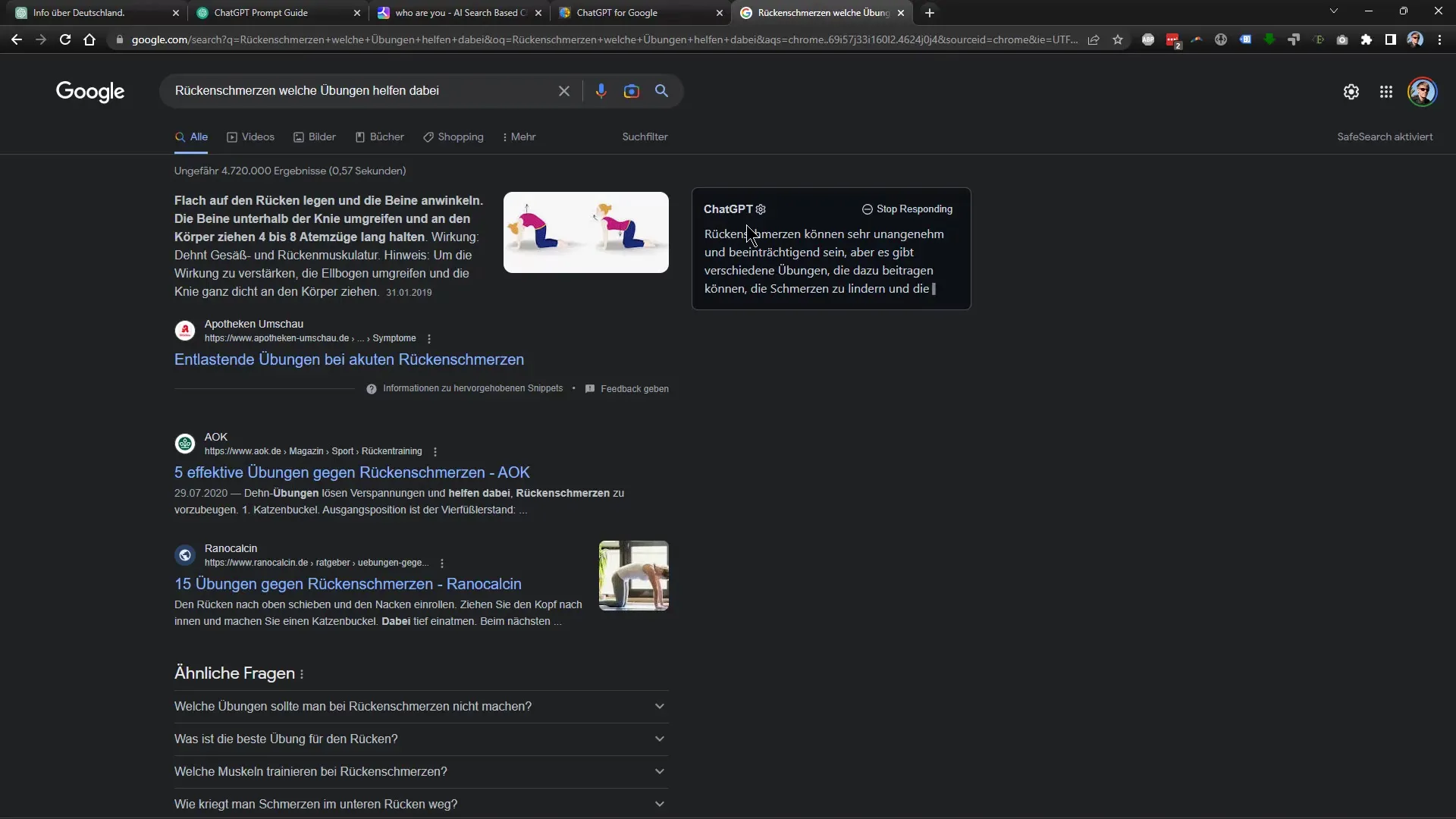Open the Chrome three-dot menu
Screen dimensions: 1456x819
point(1439,39)
